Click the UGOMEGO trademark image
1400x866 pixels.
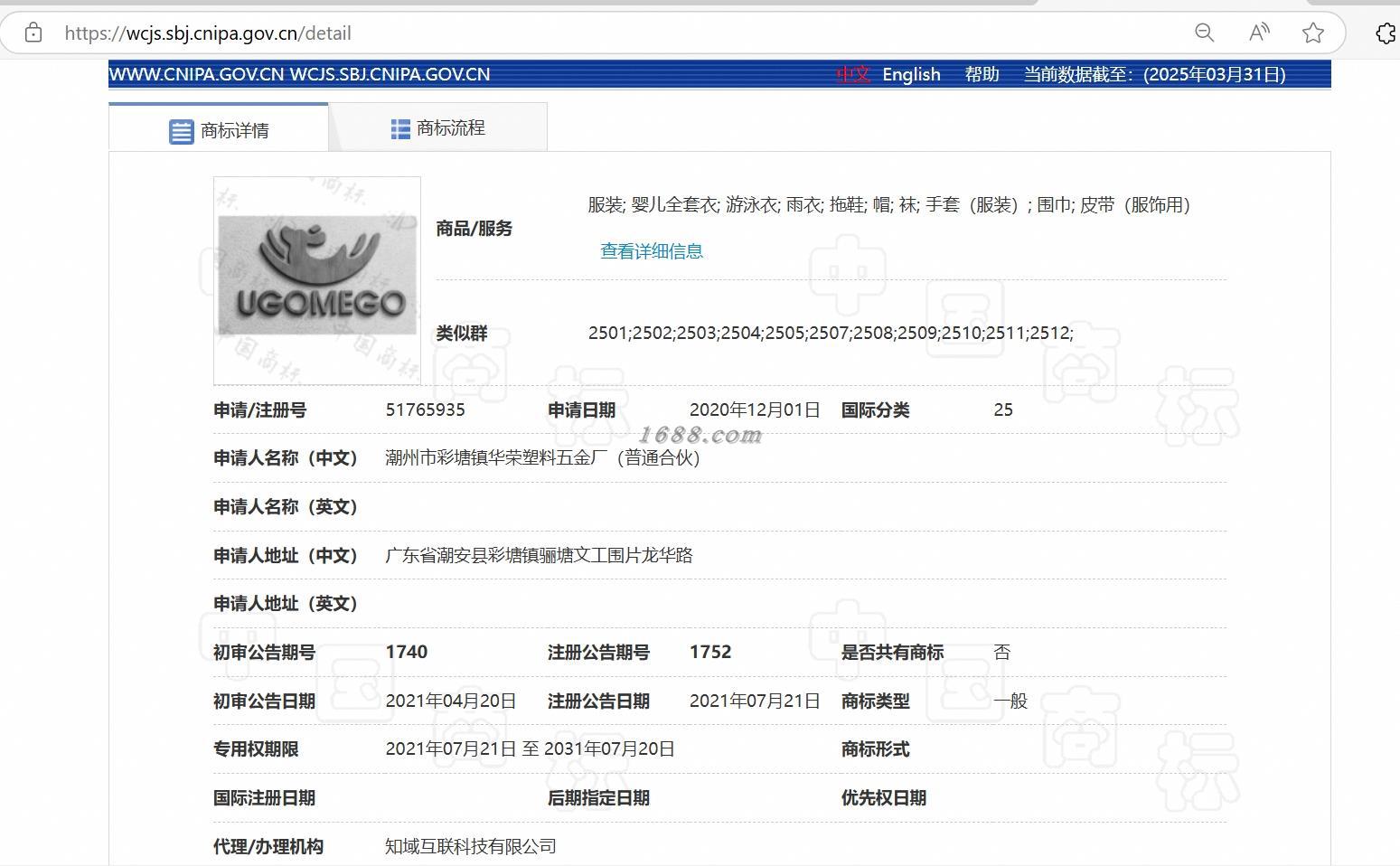pyautogui.click(x=317, y=280)
